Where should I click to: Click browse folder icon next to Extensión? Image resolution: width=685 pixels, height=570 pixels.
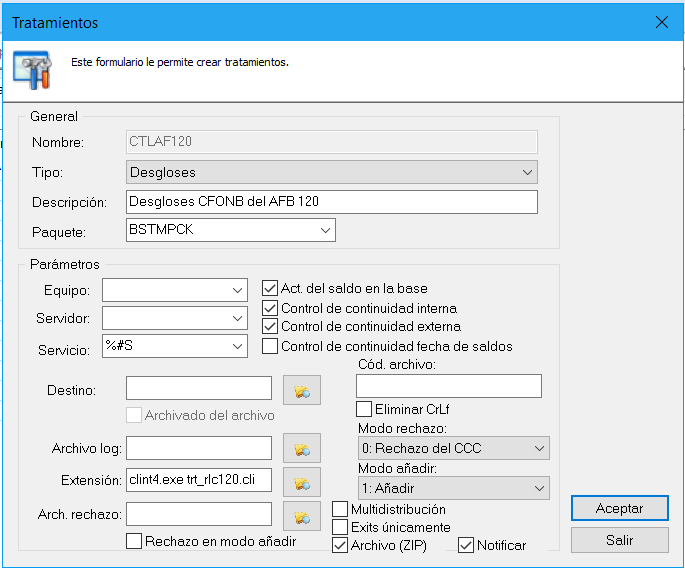[x=301, y=482]
